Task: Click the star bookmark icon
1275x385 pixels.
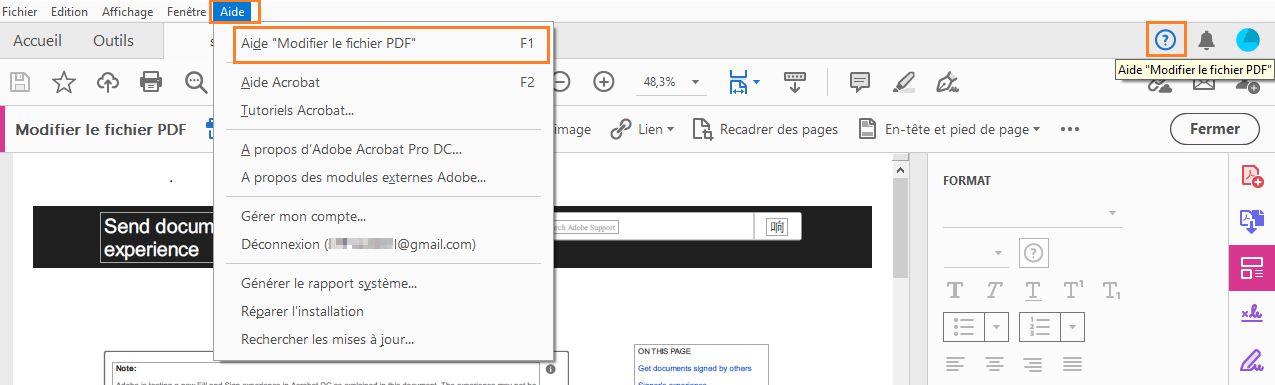Action: pyautogui.click(x=64, y=82)
